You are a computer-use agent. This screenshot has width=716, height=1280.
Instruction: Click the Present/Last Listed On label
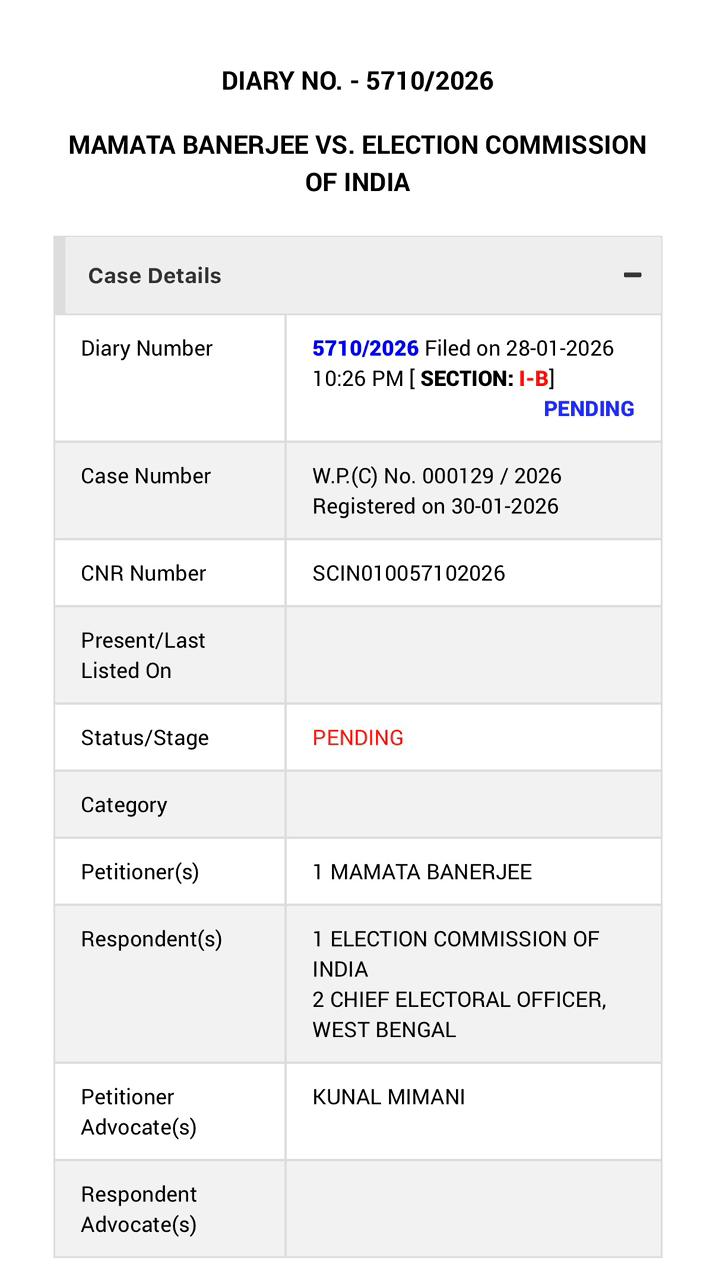pyautogui.click(x=143, y=655)
